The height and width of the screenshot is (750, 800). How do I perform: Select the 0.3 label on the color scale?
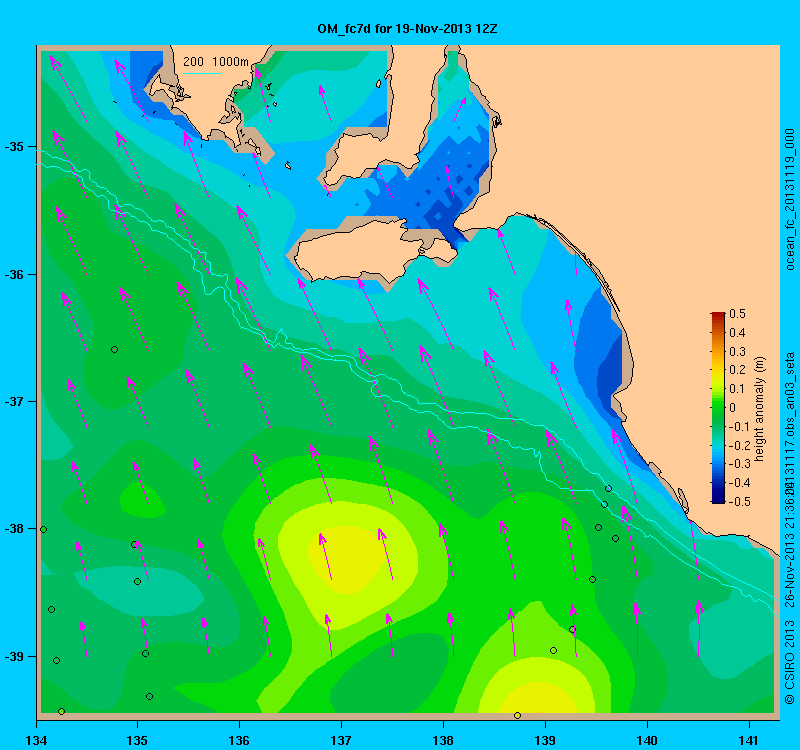tap(737, 352)
